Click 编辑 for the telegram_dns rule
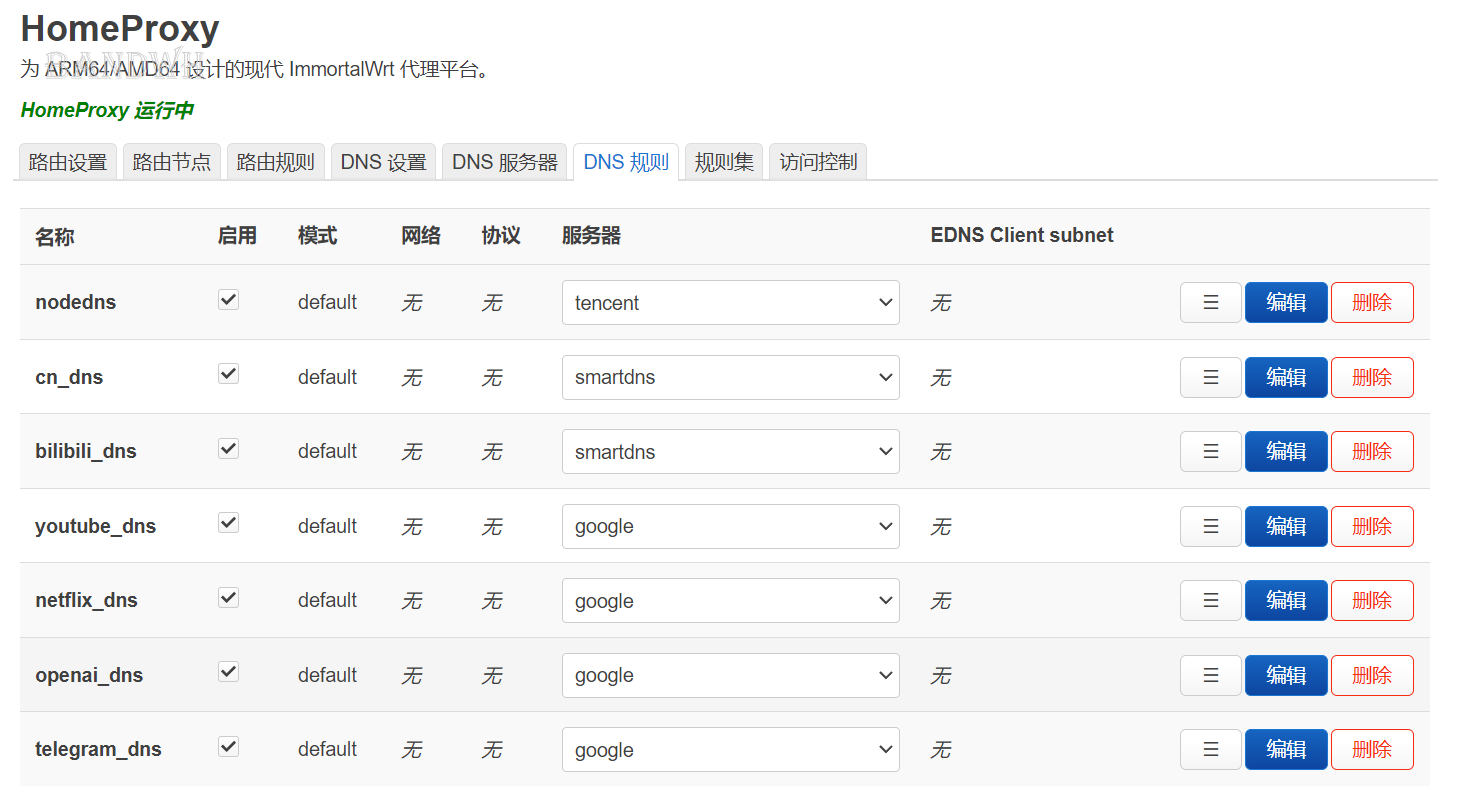This screenshot has height=809, width=1462. pos(1286,749)
